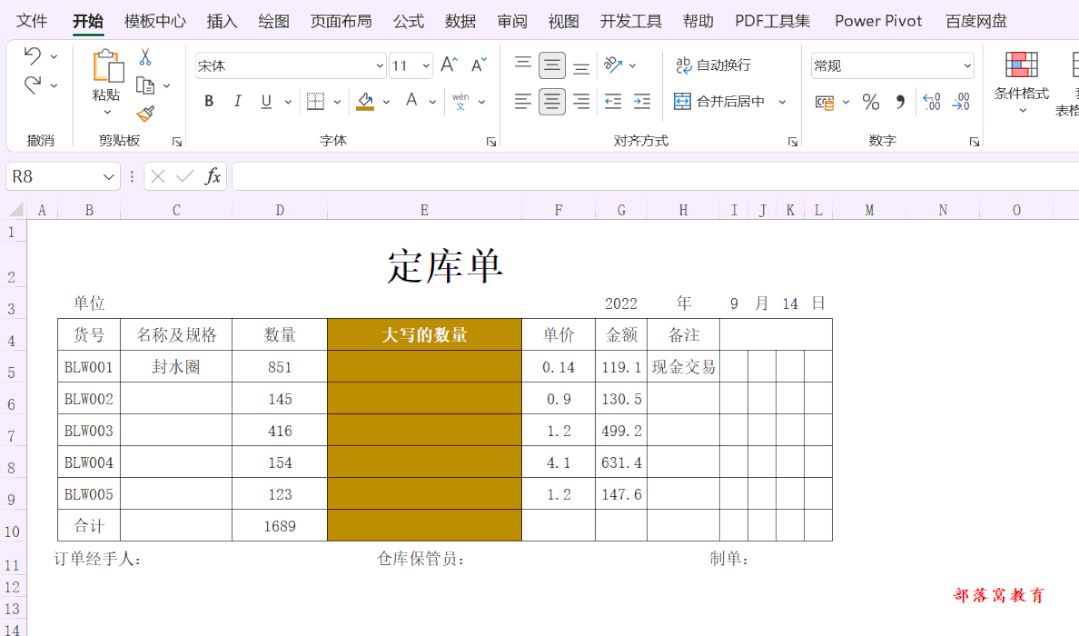The image size is (1079, 636).
Task: Toggle Underline formatting
Action: pyautogui.click(x=266, y=102)
